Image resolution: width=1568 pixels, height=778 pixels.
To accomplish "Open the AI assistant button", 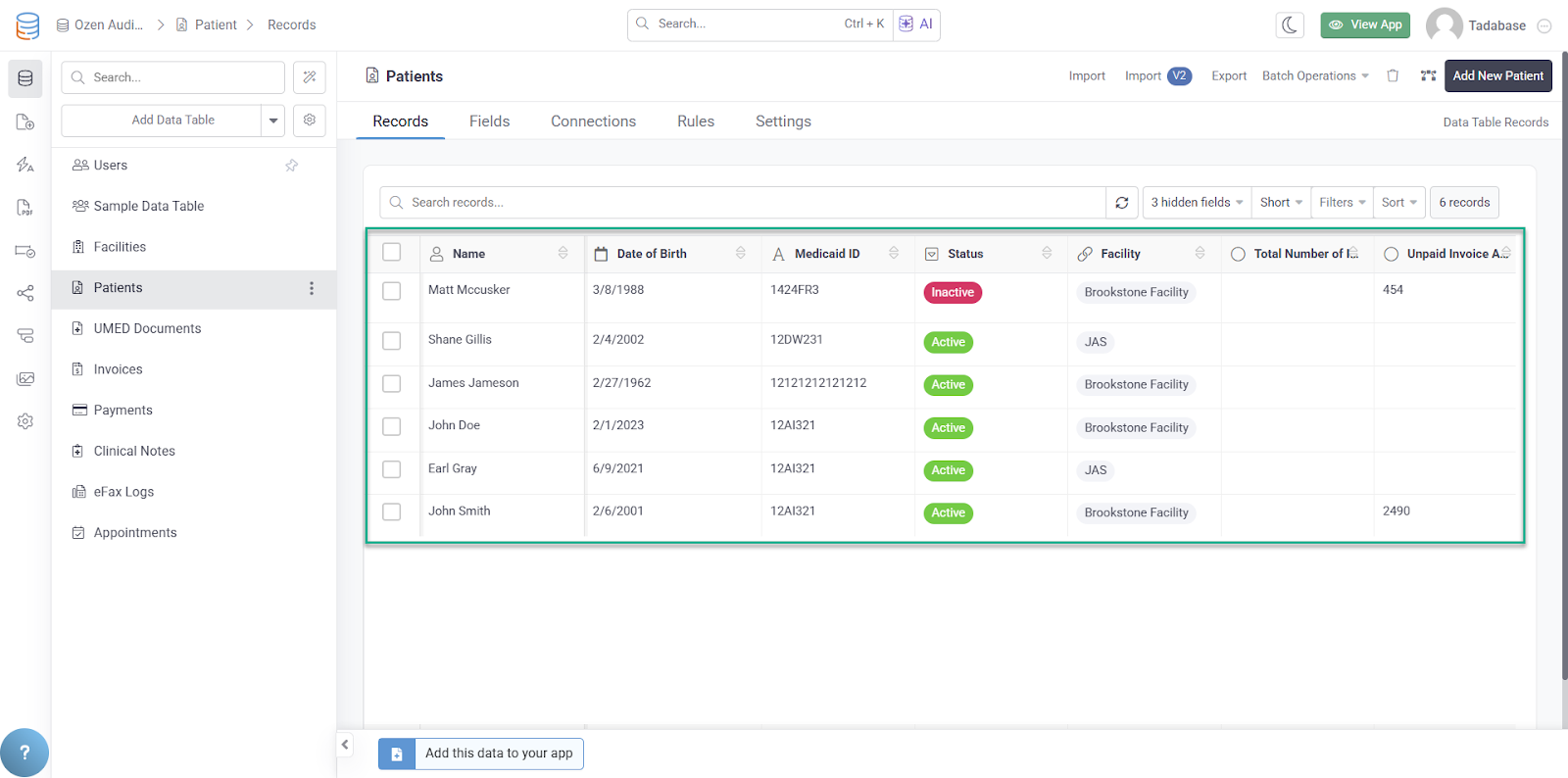I will [x=916, y=24].
